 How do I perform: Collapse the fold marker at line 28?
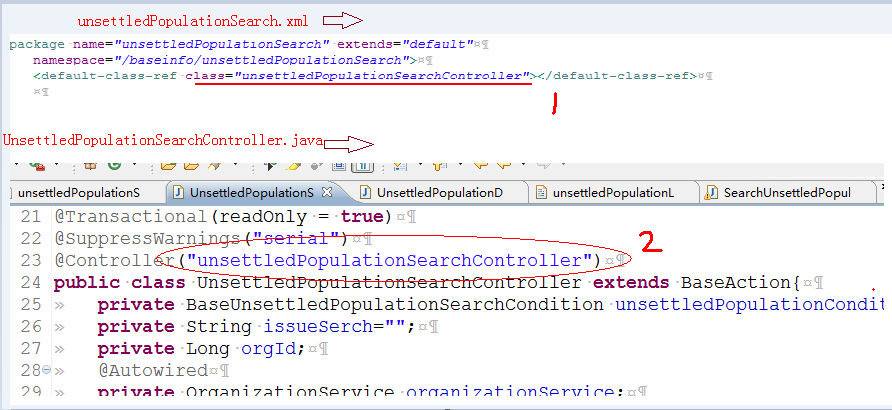point(47,370)
